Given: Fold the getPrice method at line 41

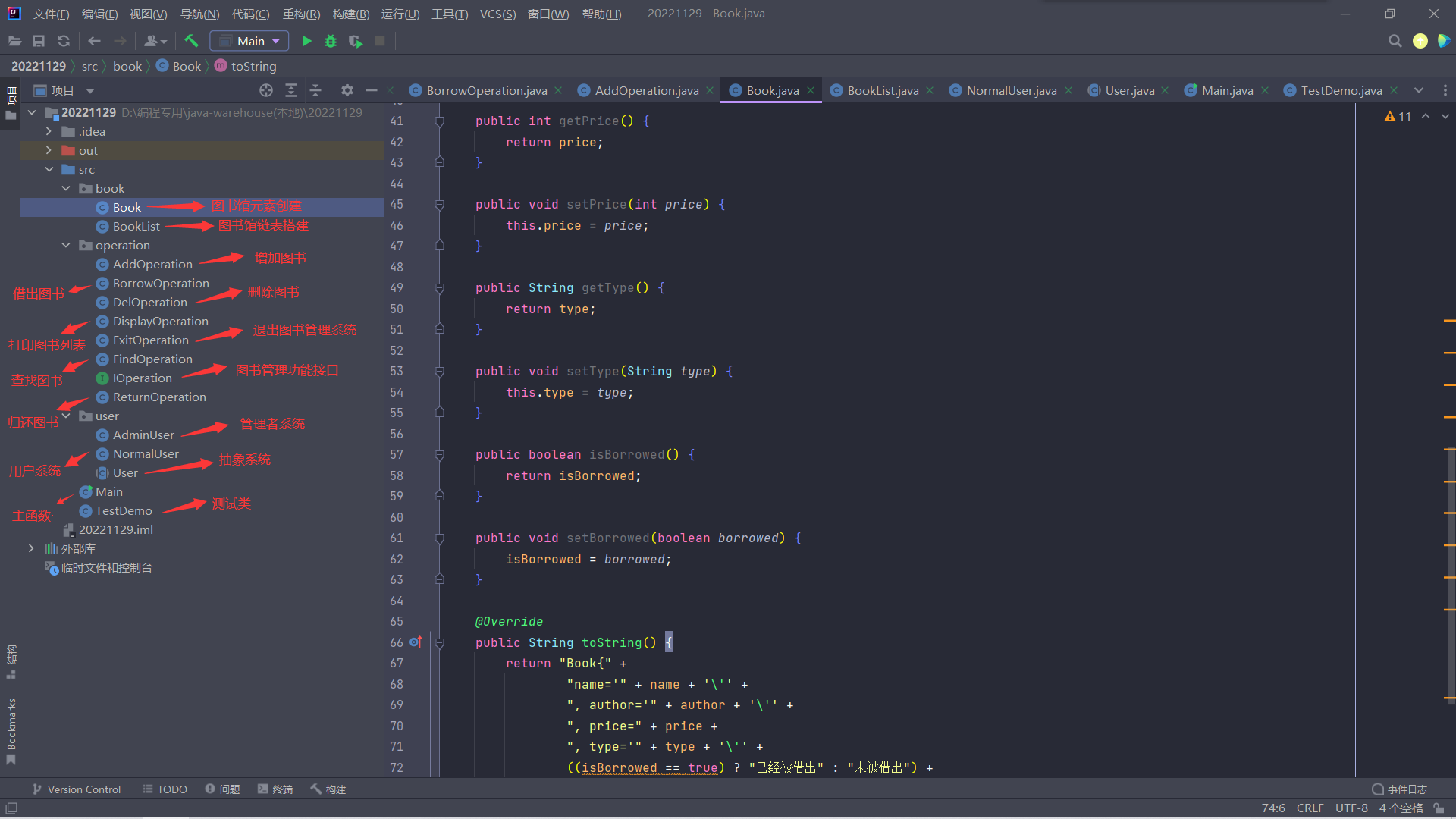Looking at the screenshot, I should click(x=439, y=121).
